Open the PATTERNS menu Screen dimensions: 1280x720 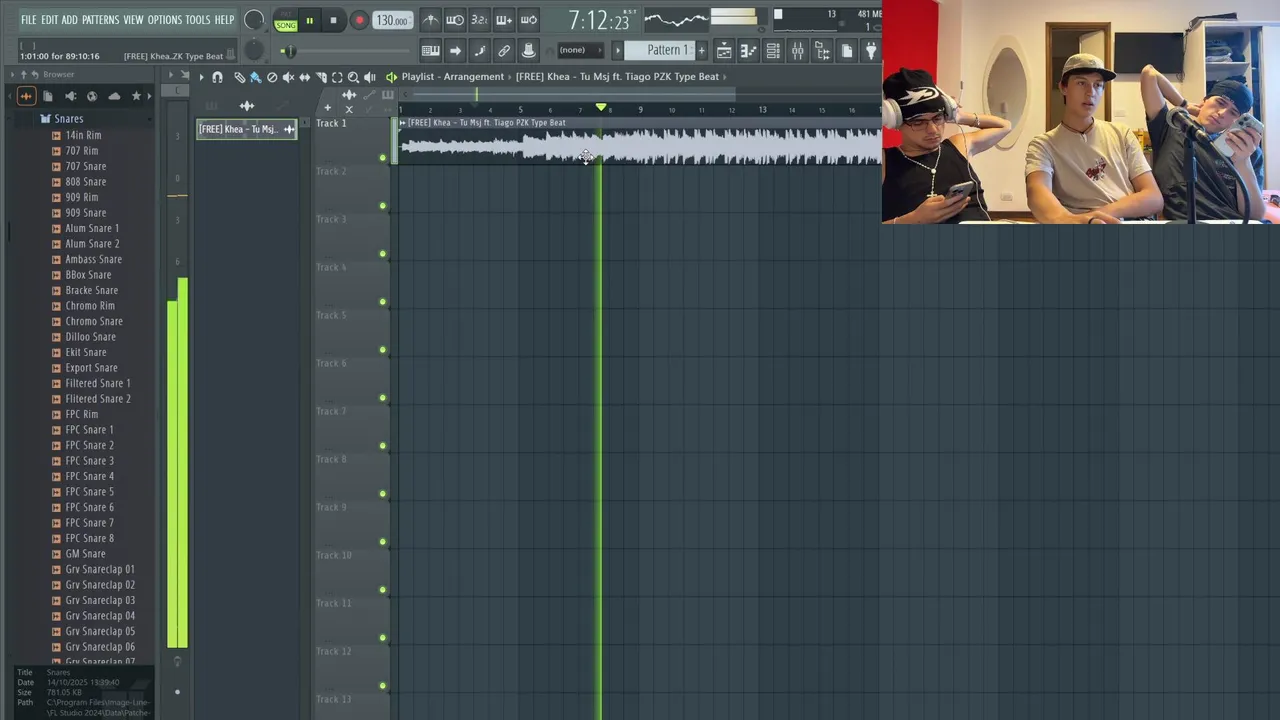(x=100, y=20)
